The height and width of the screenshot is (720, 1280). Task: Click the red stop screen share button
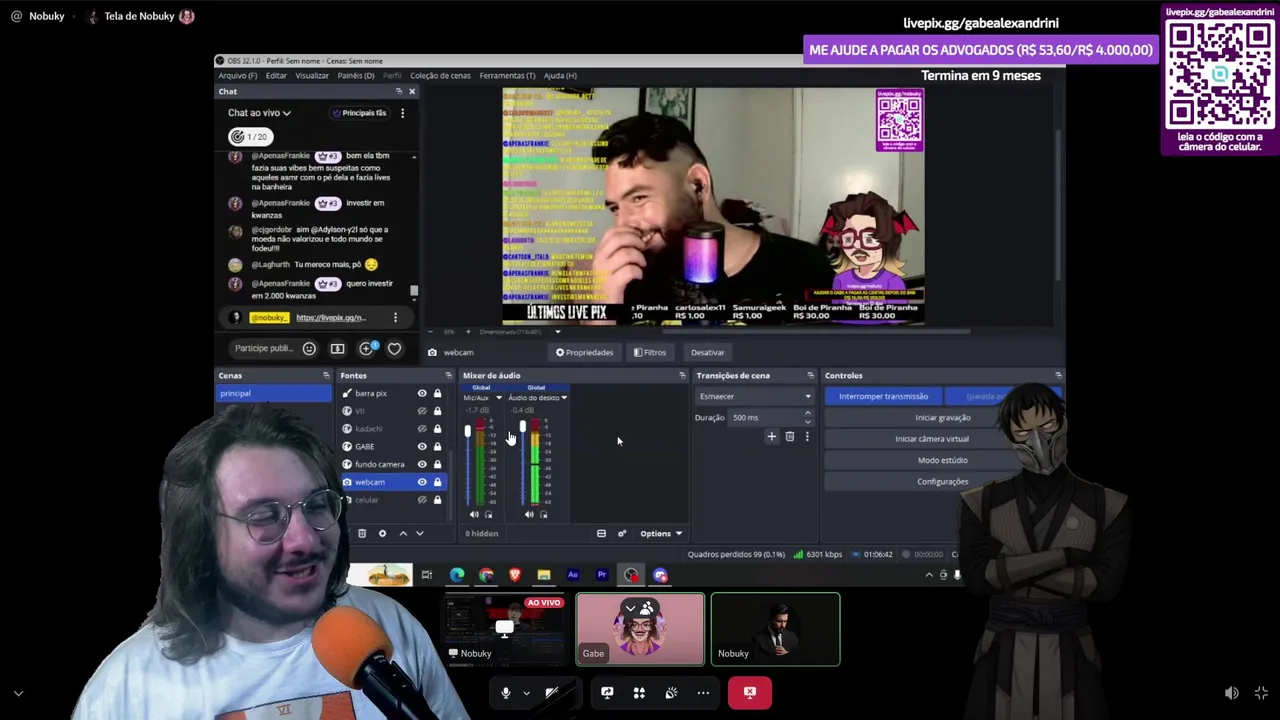pos(749,692)
